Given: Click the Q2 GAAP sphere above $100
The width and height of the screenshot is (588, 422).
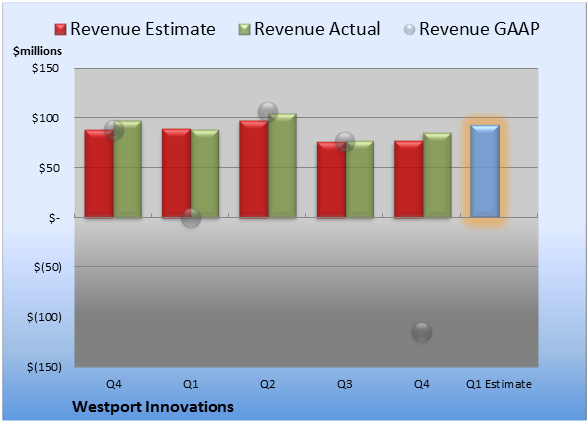Looking at the screenshot, I should click(268, 112).
